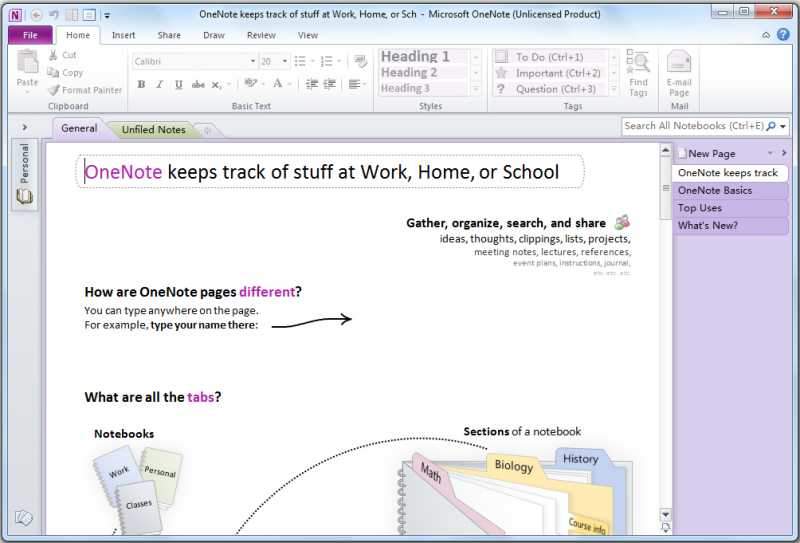The height and width of the screenshot is (543, 800).
Task: Apply the Important (Ctrl+2) star tag
Action: [x=551, y=73]
